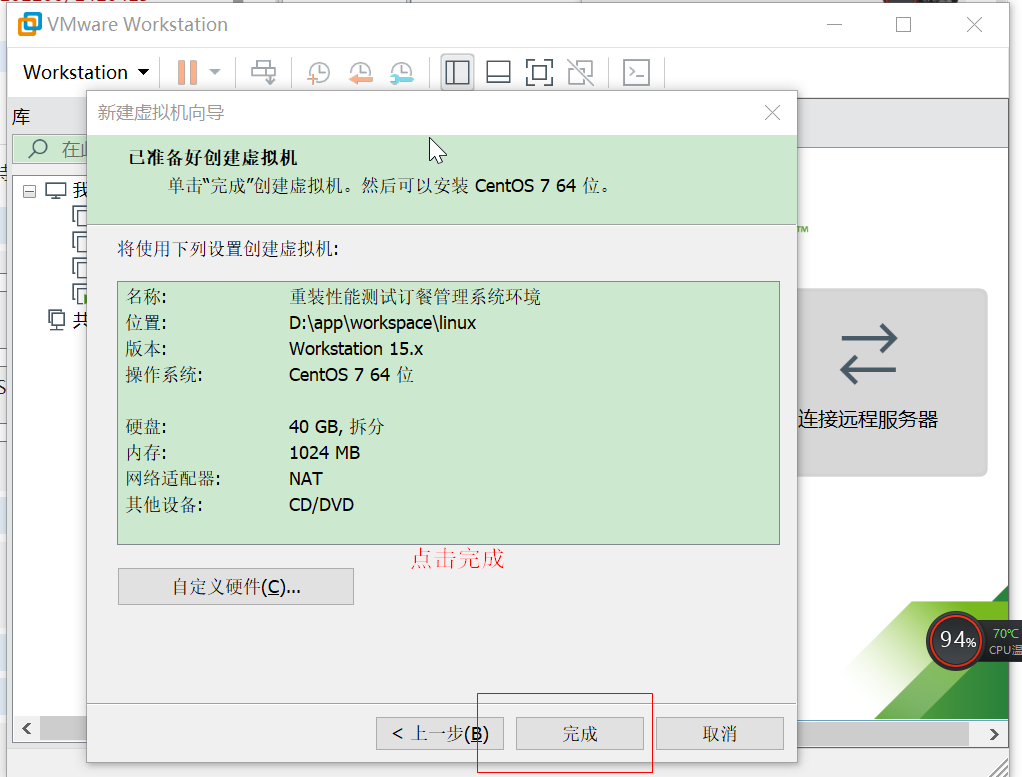
Task: Click the VMware Workstation logo icon
Action: (29, 24)
